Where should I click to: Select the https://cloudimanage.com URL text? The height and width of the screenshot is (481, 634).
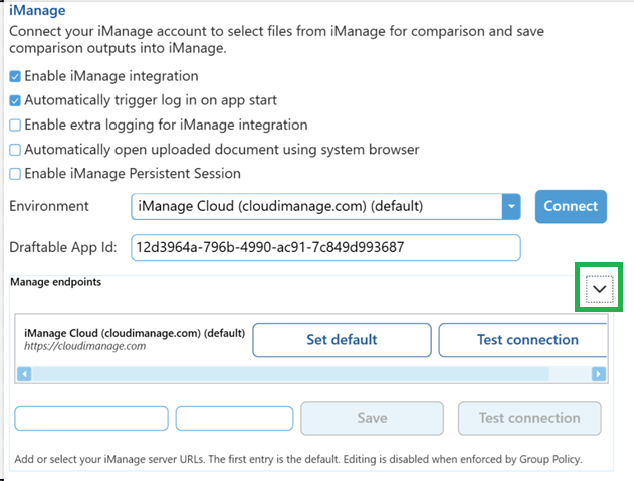(x=85, y=346)
